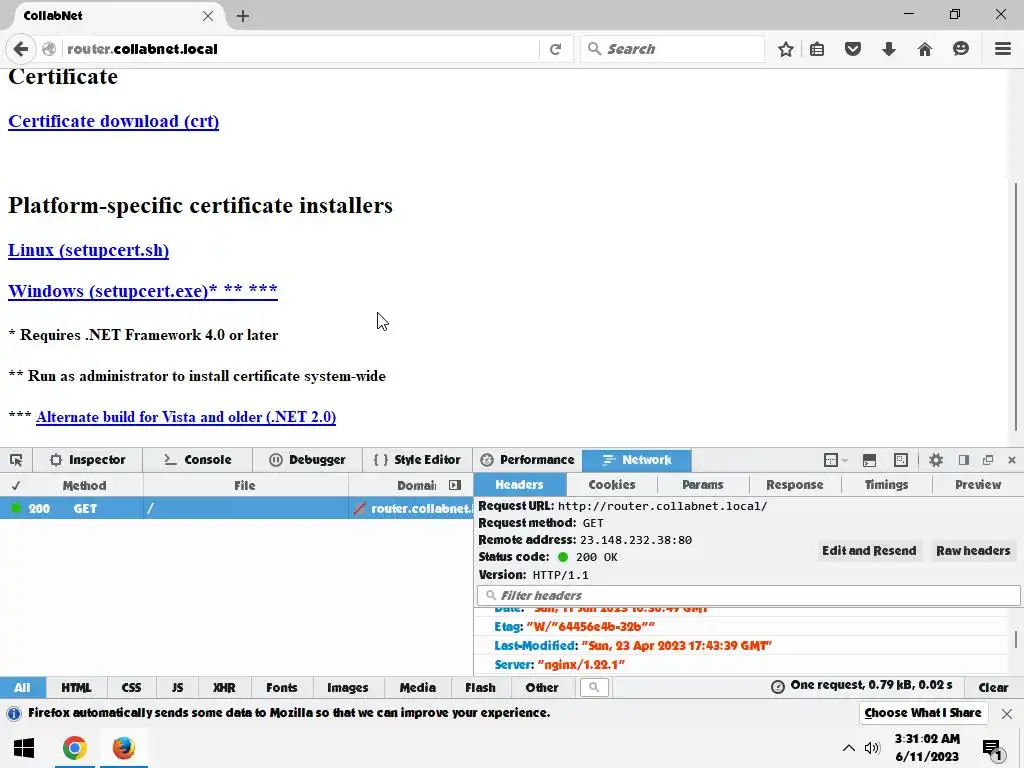Open the filter URLs search box
The width and height of the screenshot is (1024, 768).
594,687
